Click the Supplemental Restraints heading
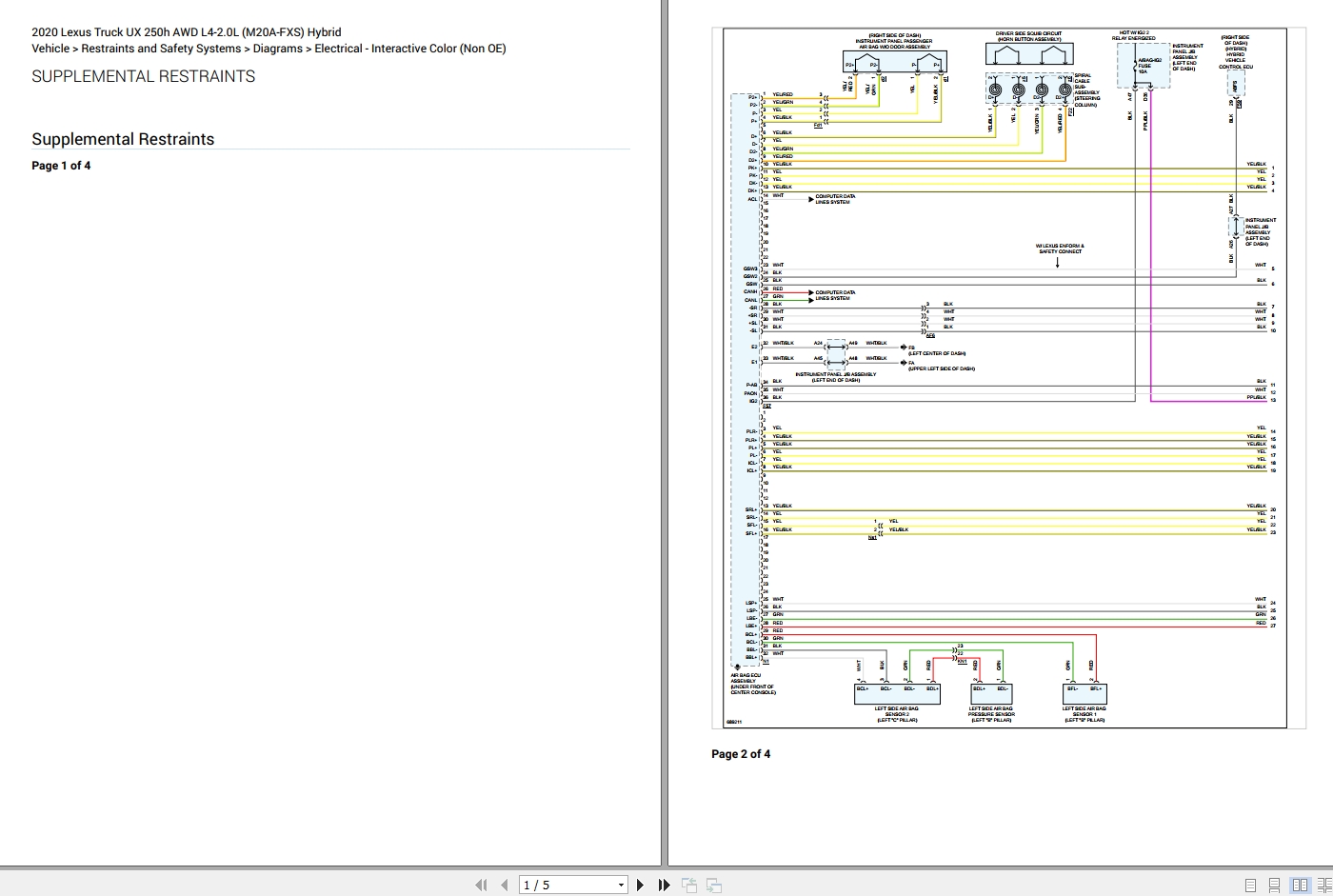The height and width of the screenshot is (896, 1333). [123, 139]
